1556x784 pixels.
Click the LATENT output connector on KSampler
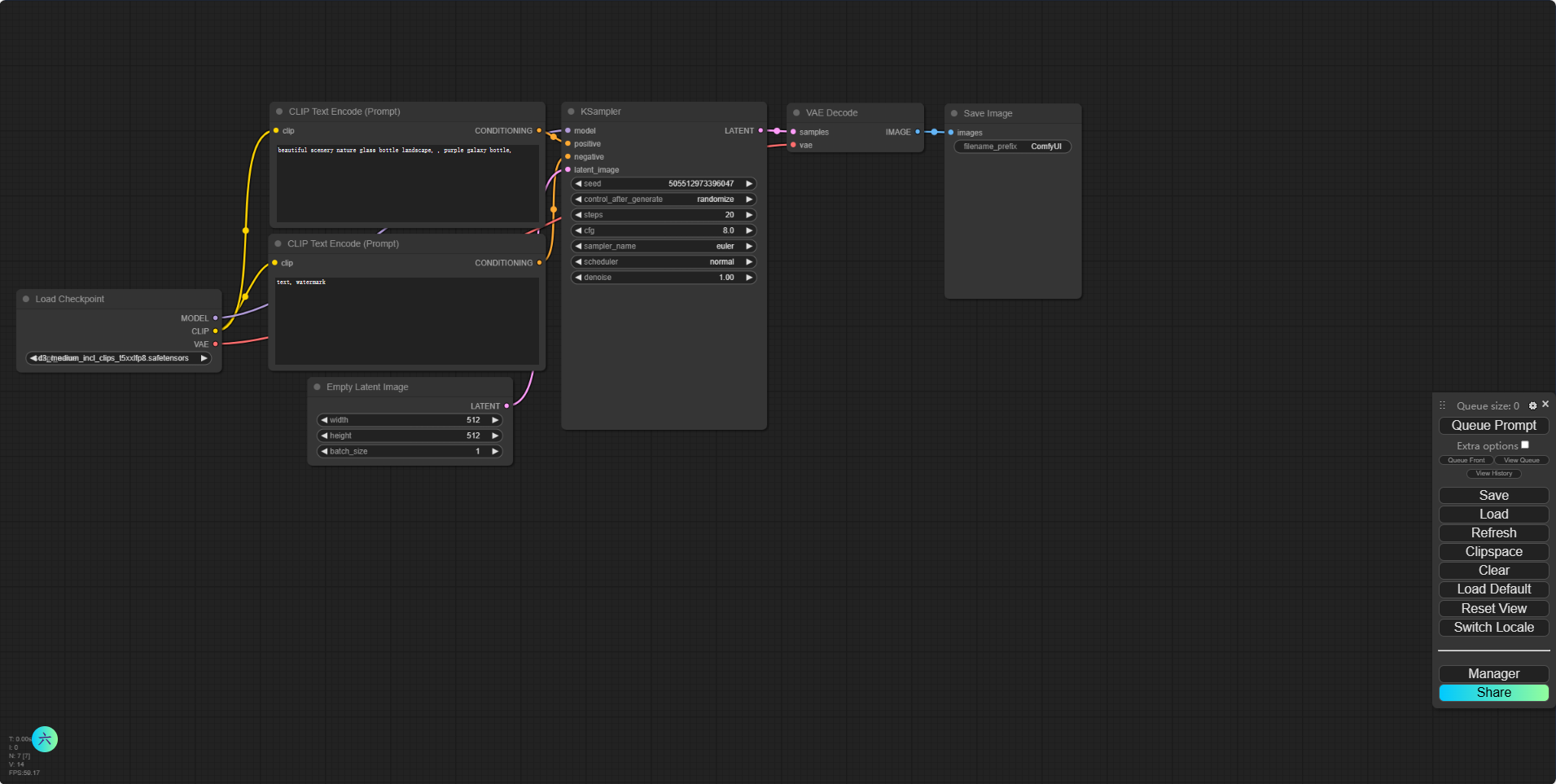click(760, 130)
